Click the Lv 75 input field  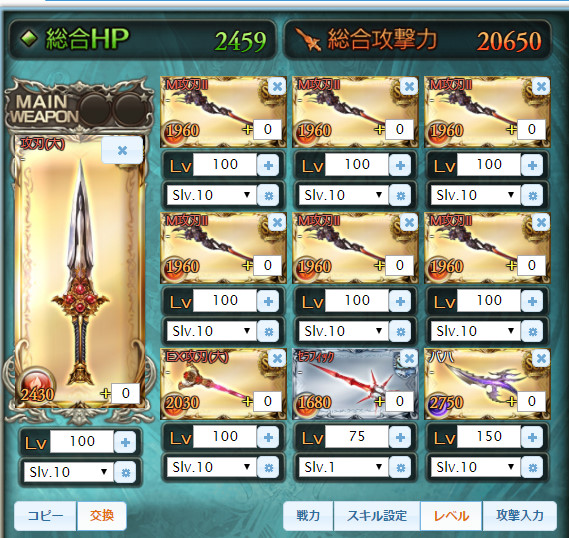pyautogui.click(x=357, y=437)
